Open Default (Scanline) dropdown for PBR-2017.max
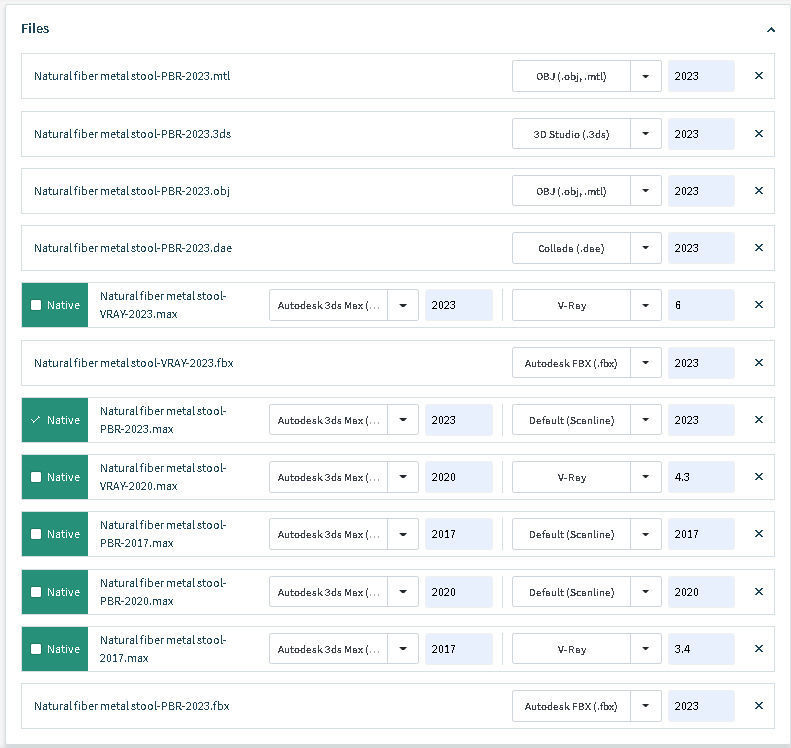The image size is (791, 748). point(646,534)
